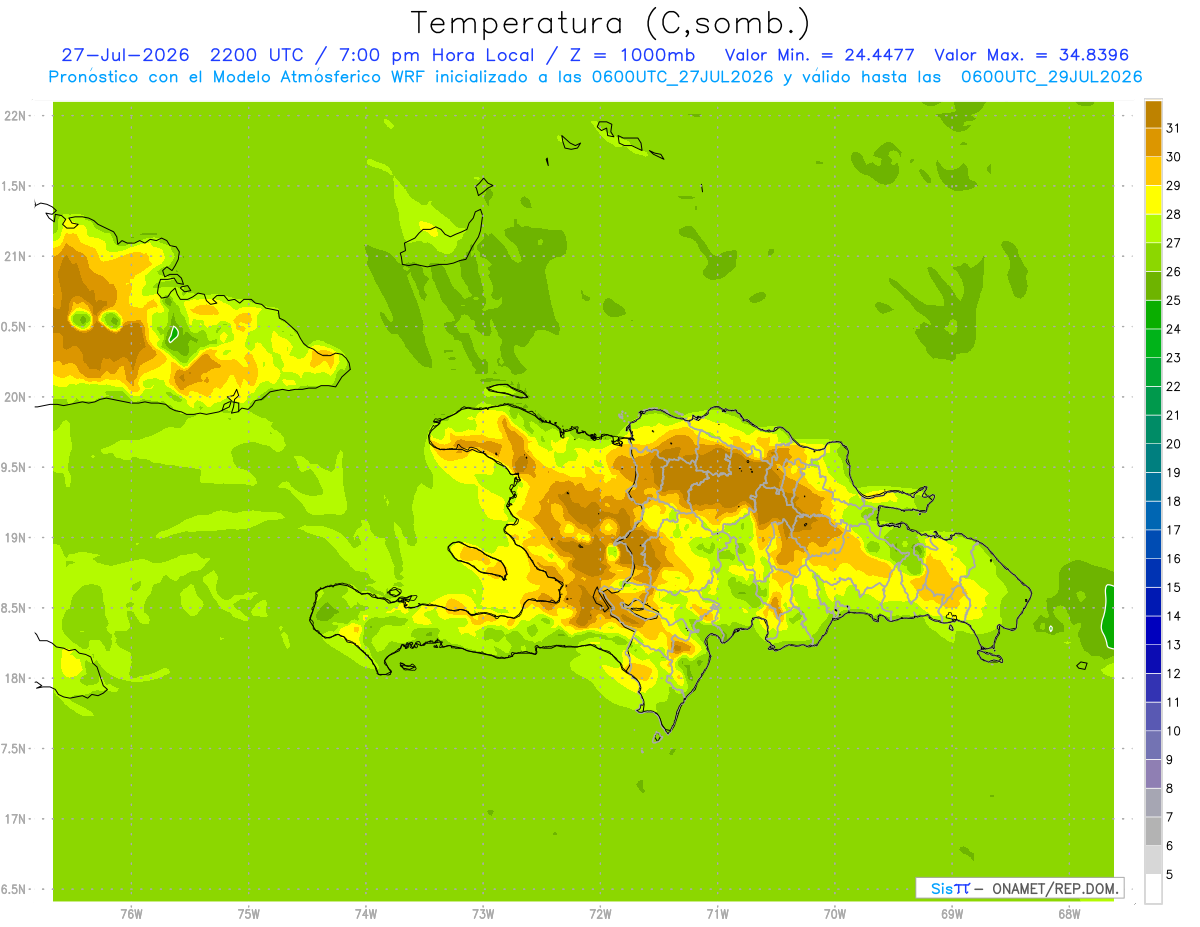
Task: Click the '14' colorbar label
Action: pos(1173,616)
